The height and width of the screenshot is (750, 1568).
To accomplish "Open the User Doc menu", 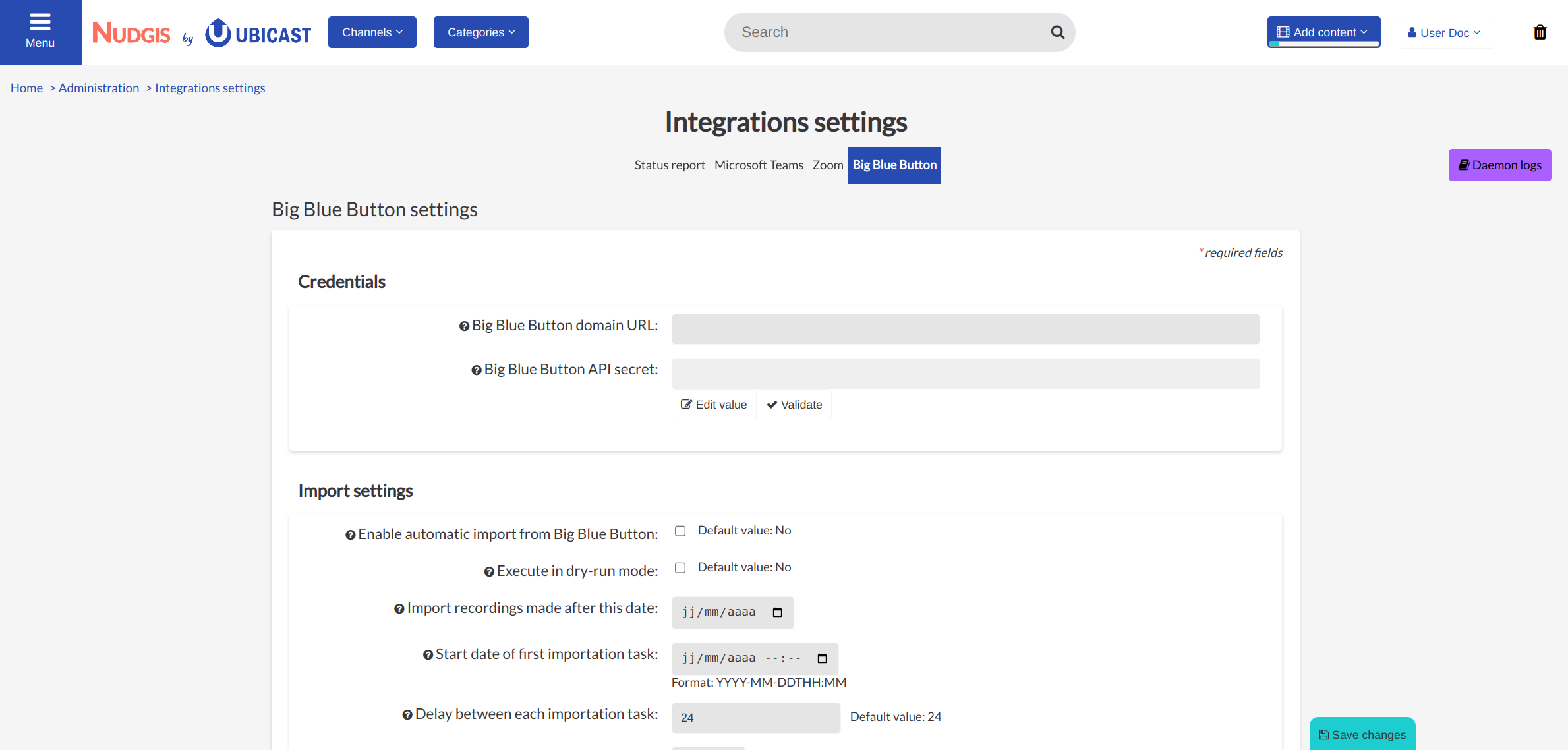I will tap(1445, 32).
